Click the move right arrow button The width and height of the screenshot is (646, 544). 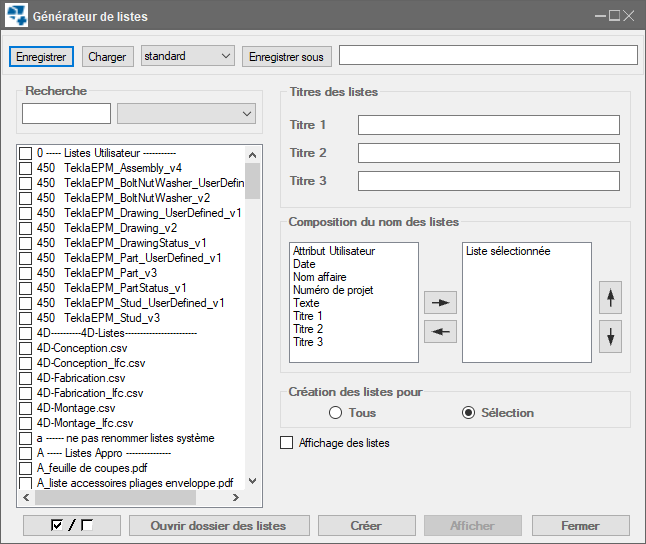[440, 302]
